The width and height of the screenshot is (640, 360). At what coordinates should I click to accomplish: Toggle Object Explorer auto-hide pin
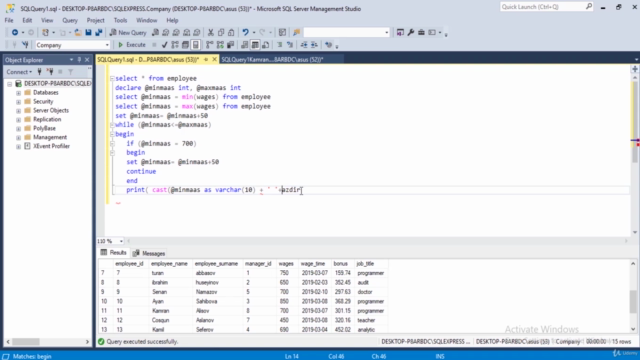pos(79,60)
